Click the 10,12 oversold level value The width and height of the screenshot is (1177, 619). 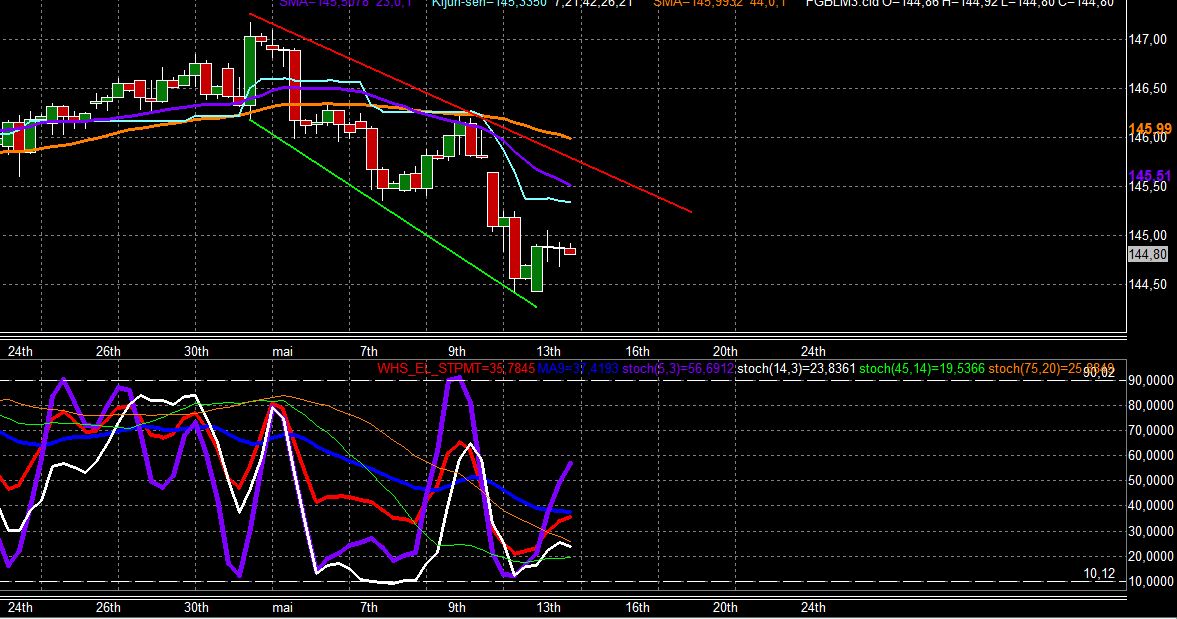click(1099, 574)
